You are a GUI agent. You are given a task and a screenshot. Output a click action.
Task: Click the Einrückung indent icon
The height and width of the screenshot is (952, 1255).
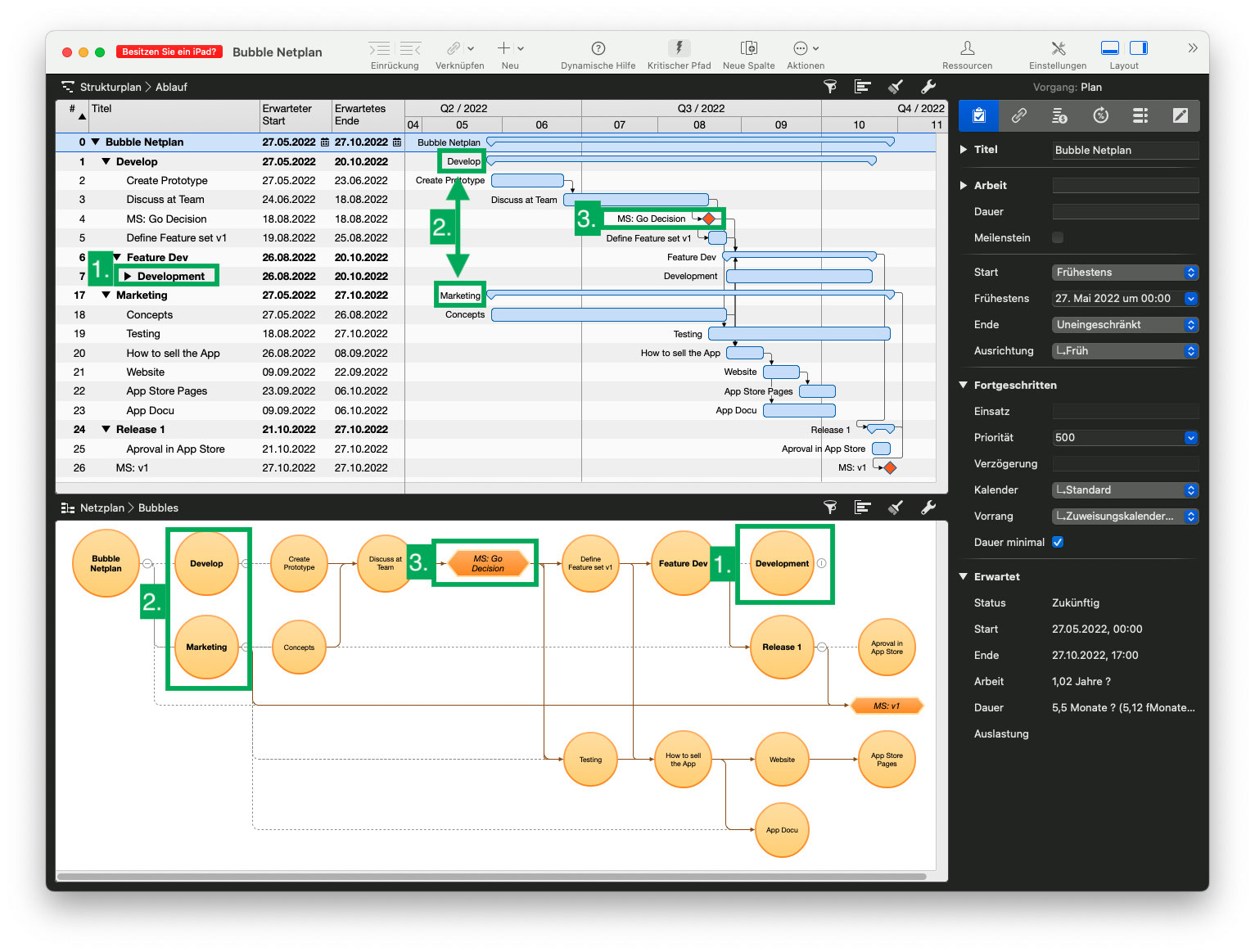[378, 49]
